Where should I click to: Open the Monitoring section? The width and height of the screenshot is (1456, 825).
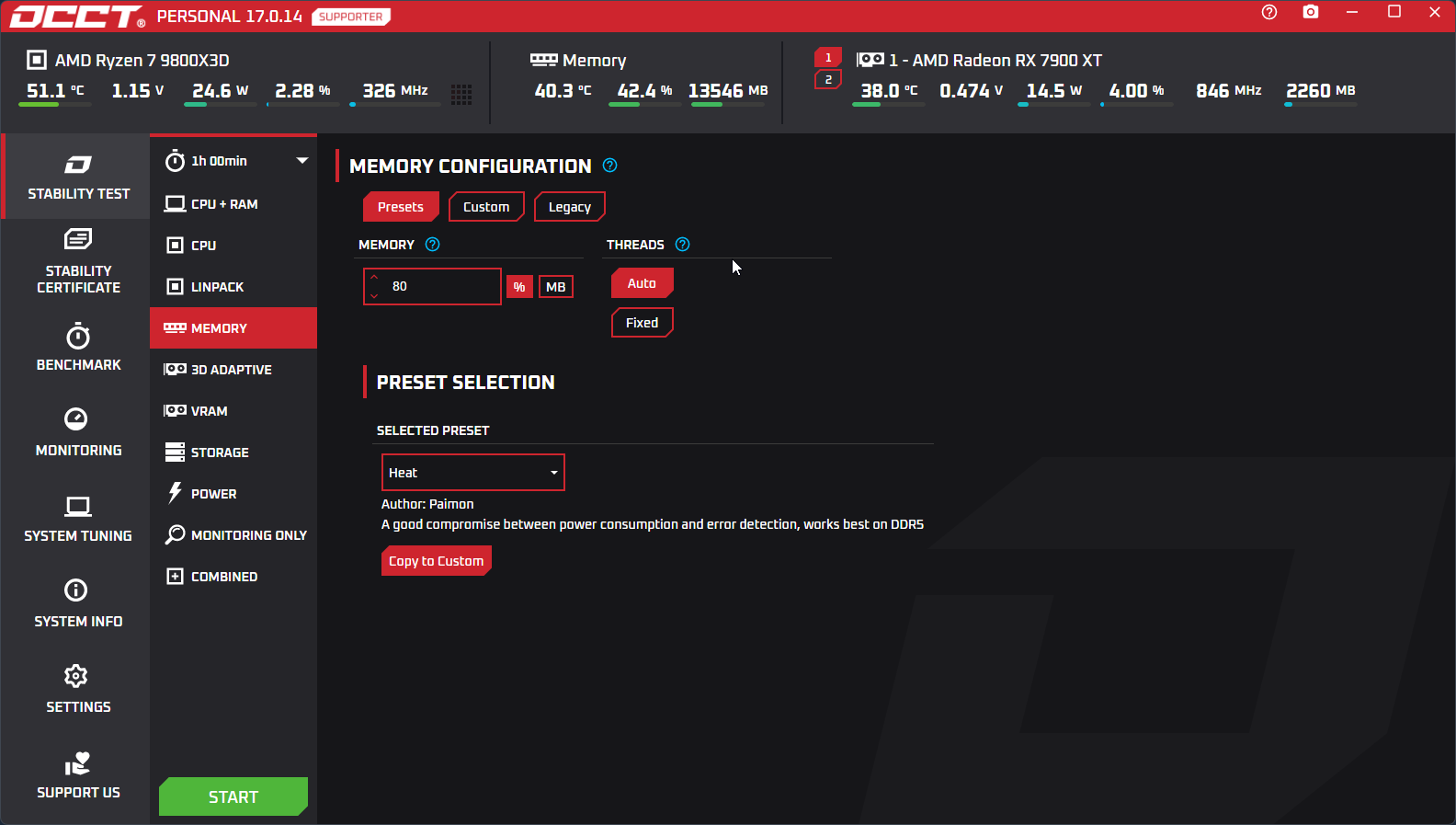click(78, 433)
